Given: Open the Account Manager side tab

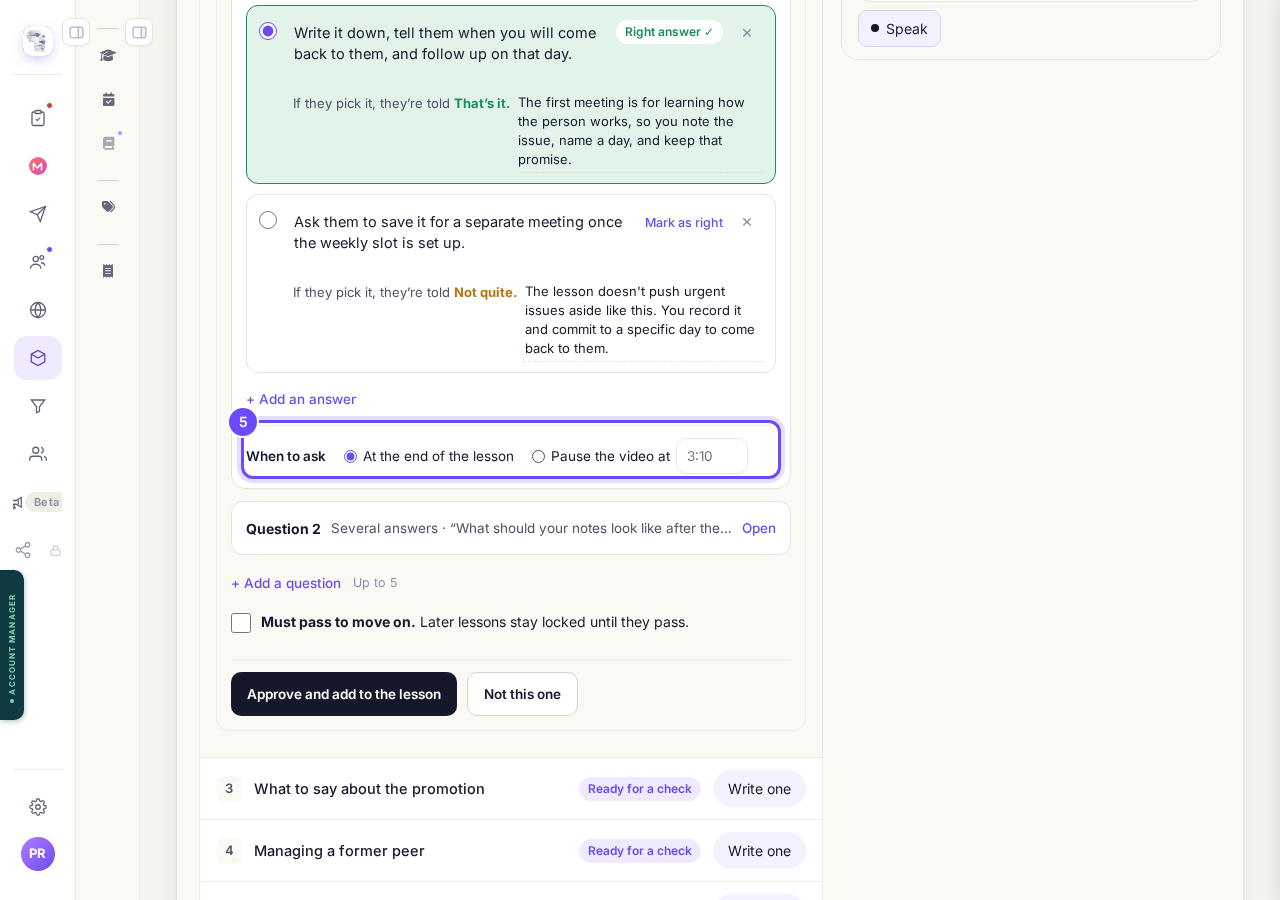Looking at the screenshot, I should coord(12,645).
